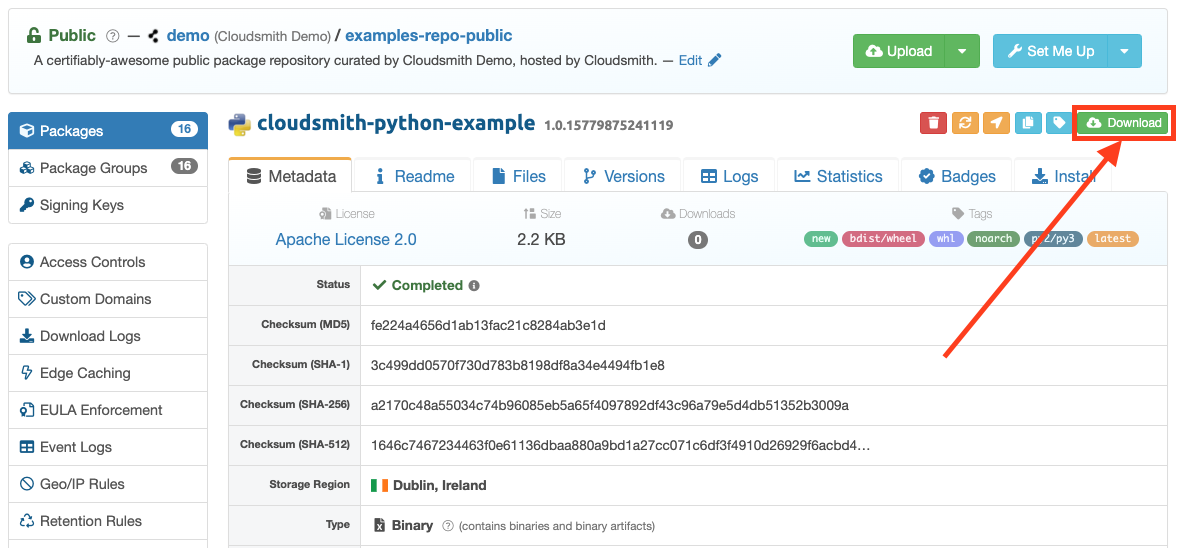Open Geo/IP Rules in the sidebar
The height and width of the screenshot is (548, 1181).
(108, 483)
